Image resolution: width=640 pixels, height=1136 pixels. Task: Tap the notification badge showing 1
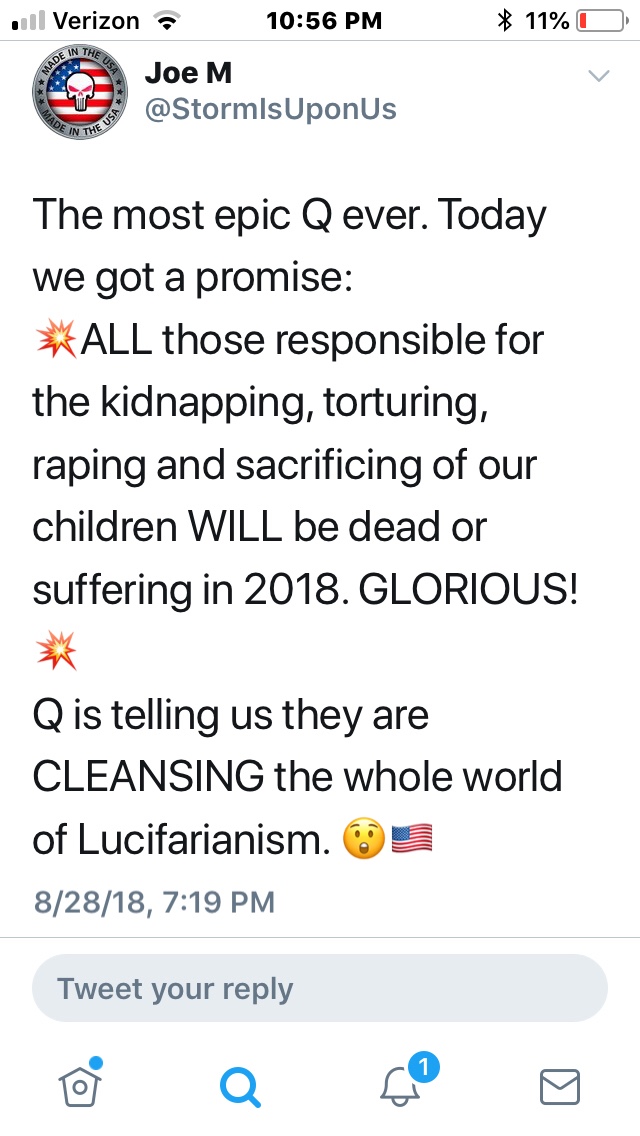pos(424,1068)
